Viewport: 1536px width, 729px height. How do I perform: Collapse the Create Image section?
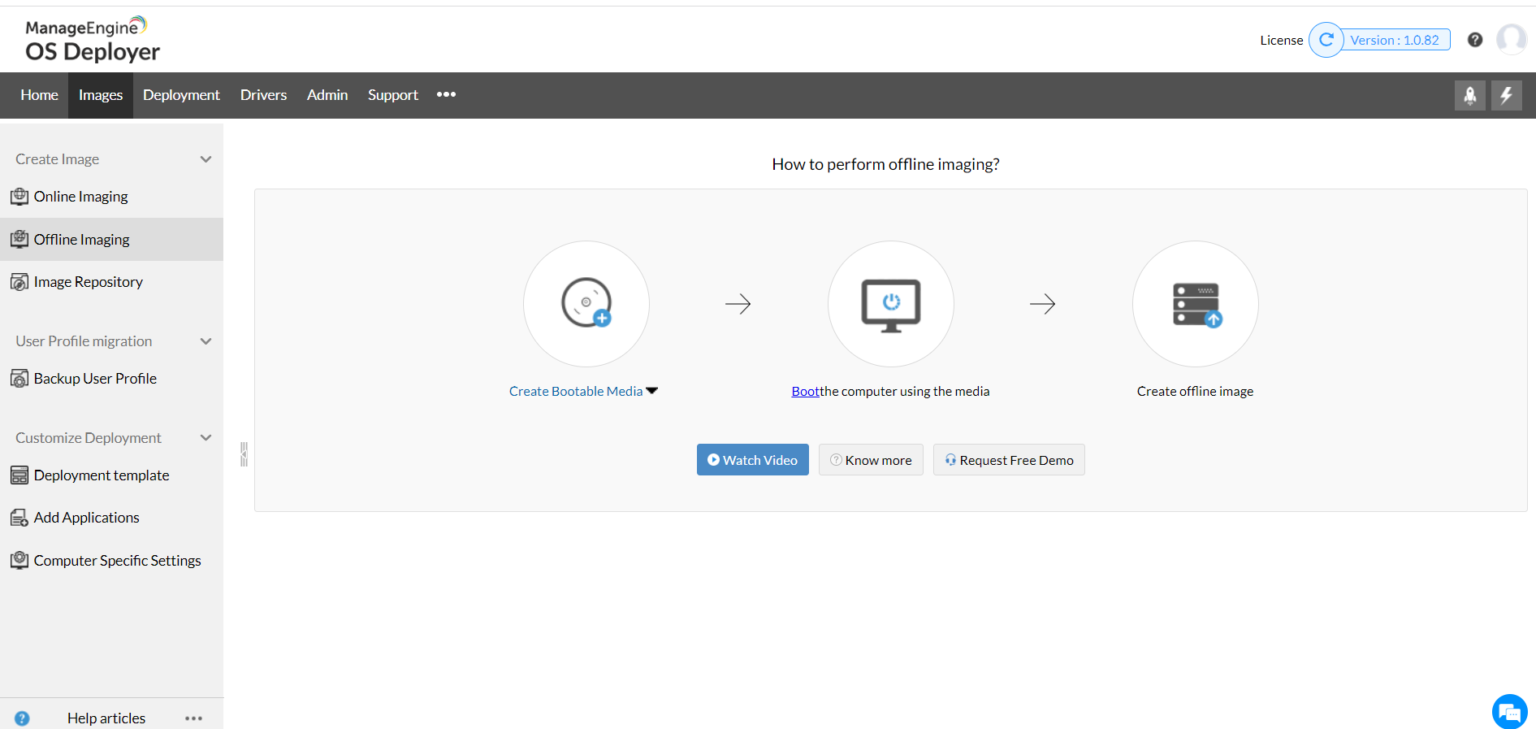point(206,160)
